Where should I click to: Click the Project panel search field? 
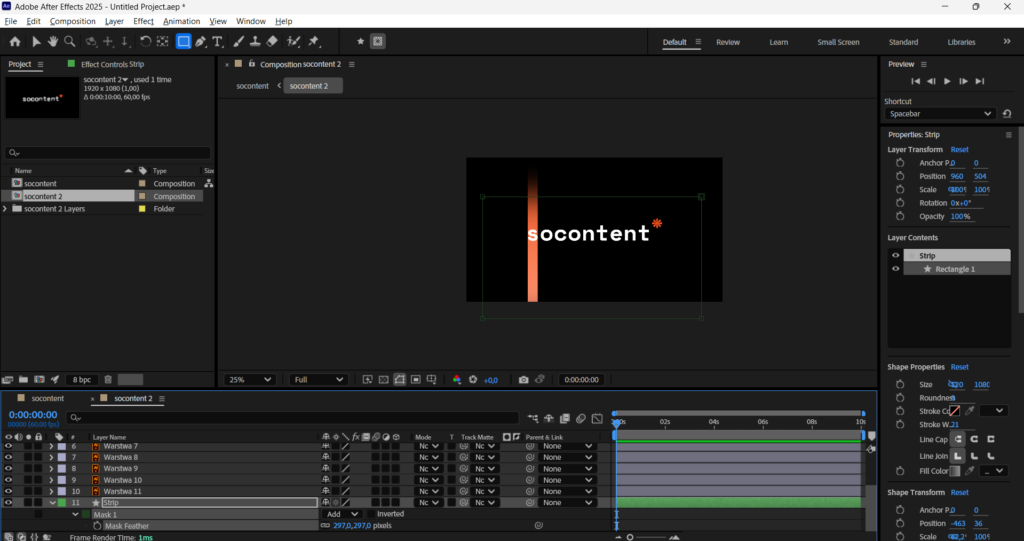pyautogui.click(x=108, y=153)
